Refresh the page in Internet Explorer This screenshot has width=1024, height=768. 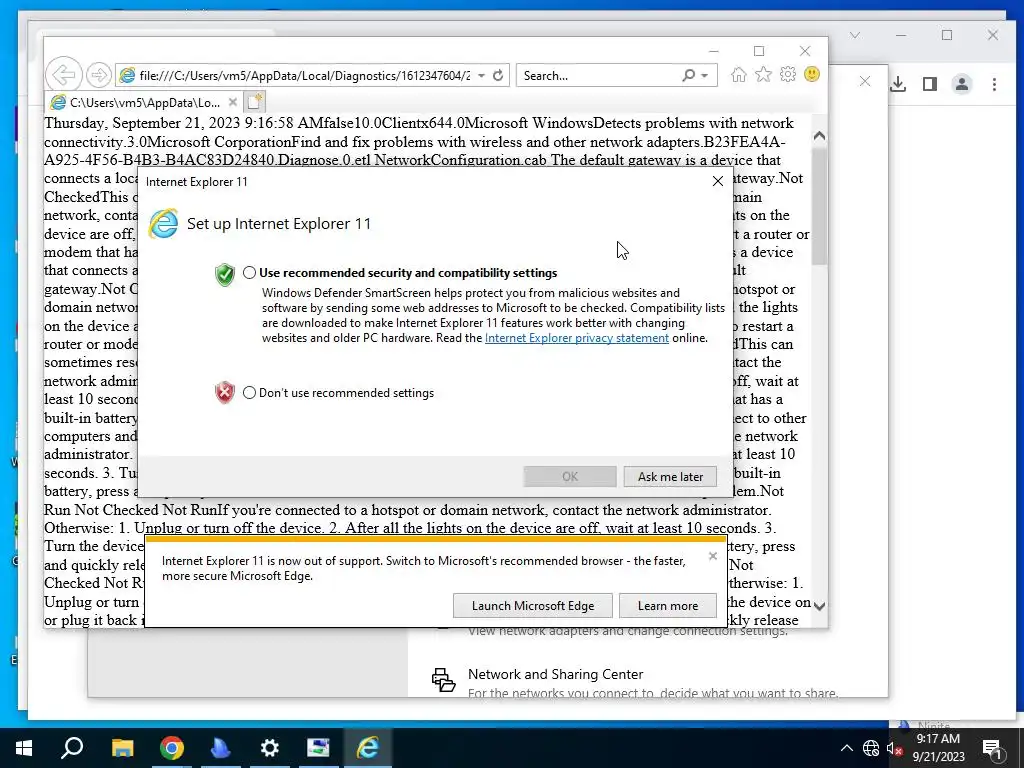point(498,76)
